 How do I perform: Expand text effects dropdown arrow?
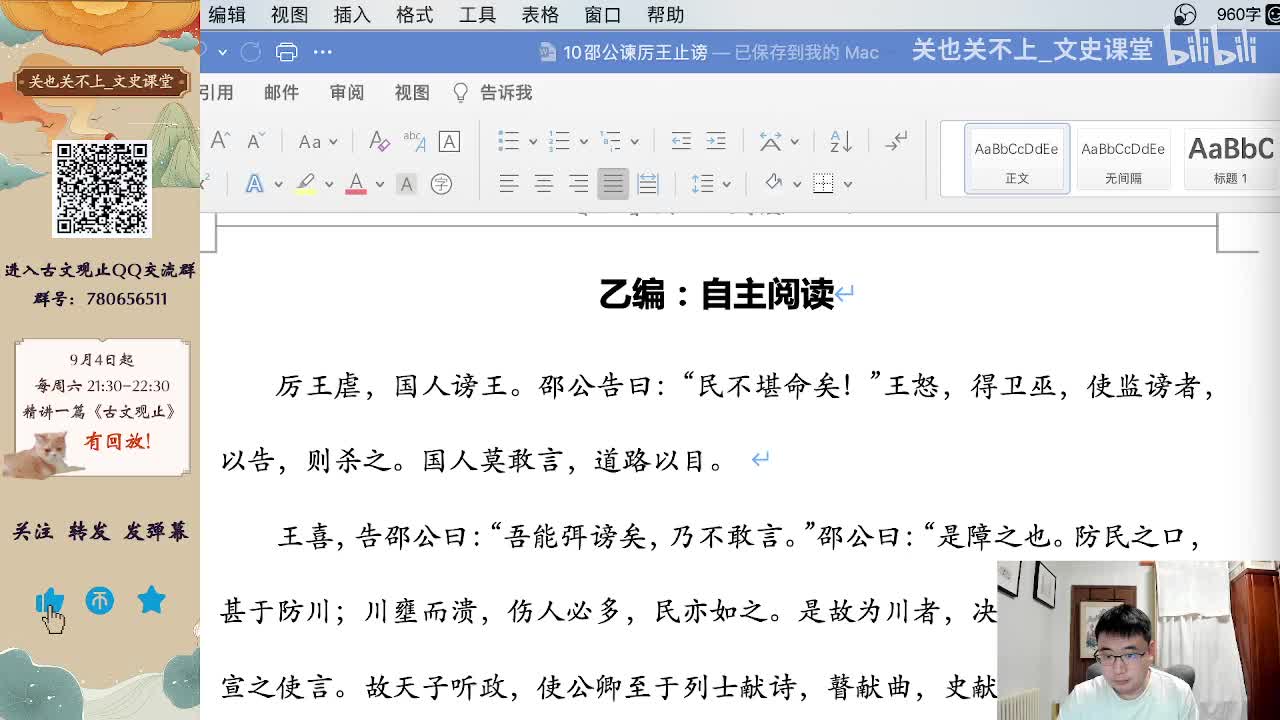pyautogui.click(x=278, y=185)
